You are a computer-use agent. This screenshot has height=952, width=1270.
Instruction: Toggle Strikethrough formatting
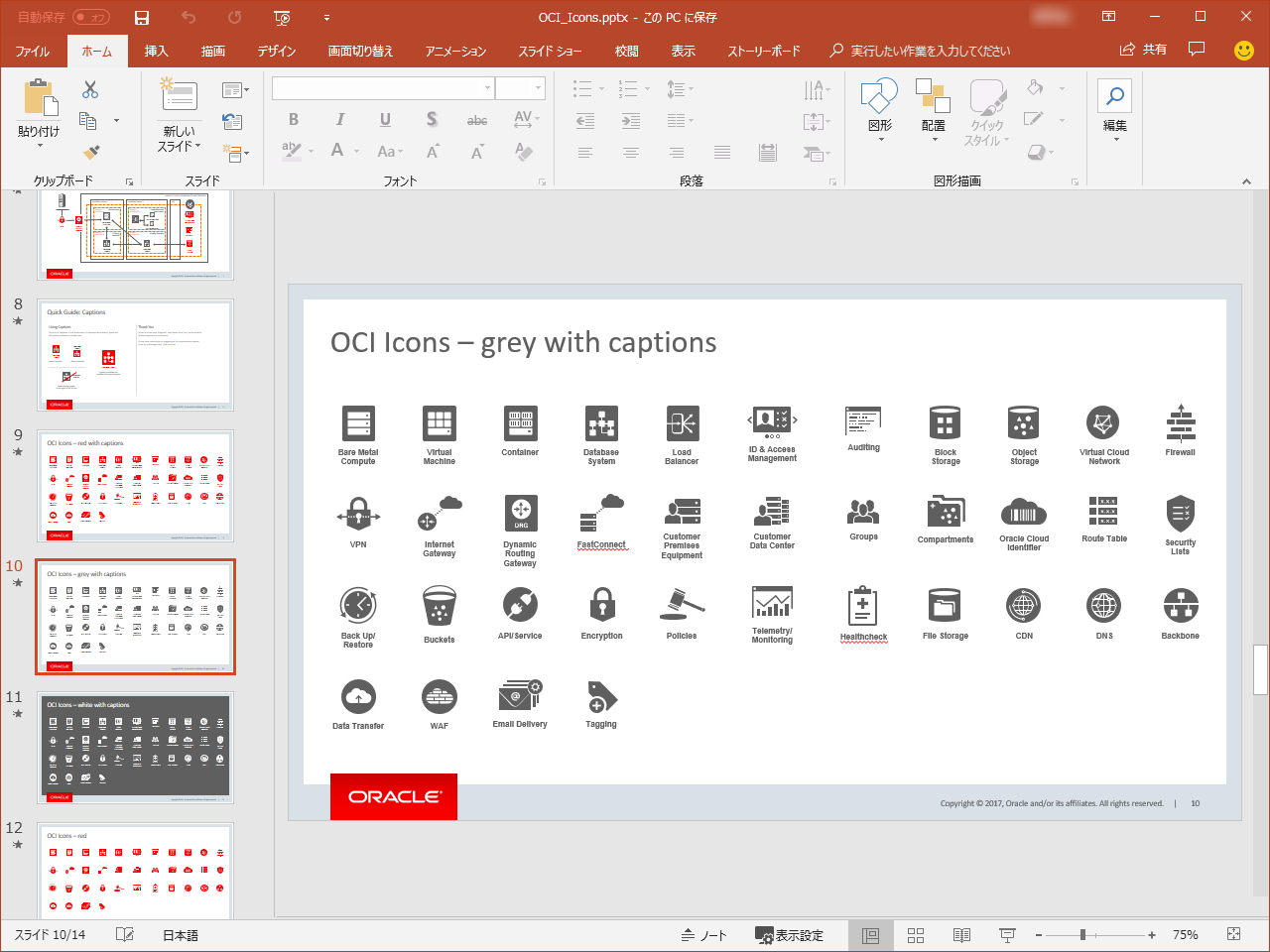(x=477, y=120)
